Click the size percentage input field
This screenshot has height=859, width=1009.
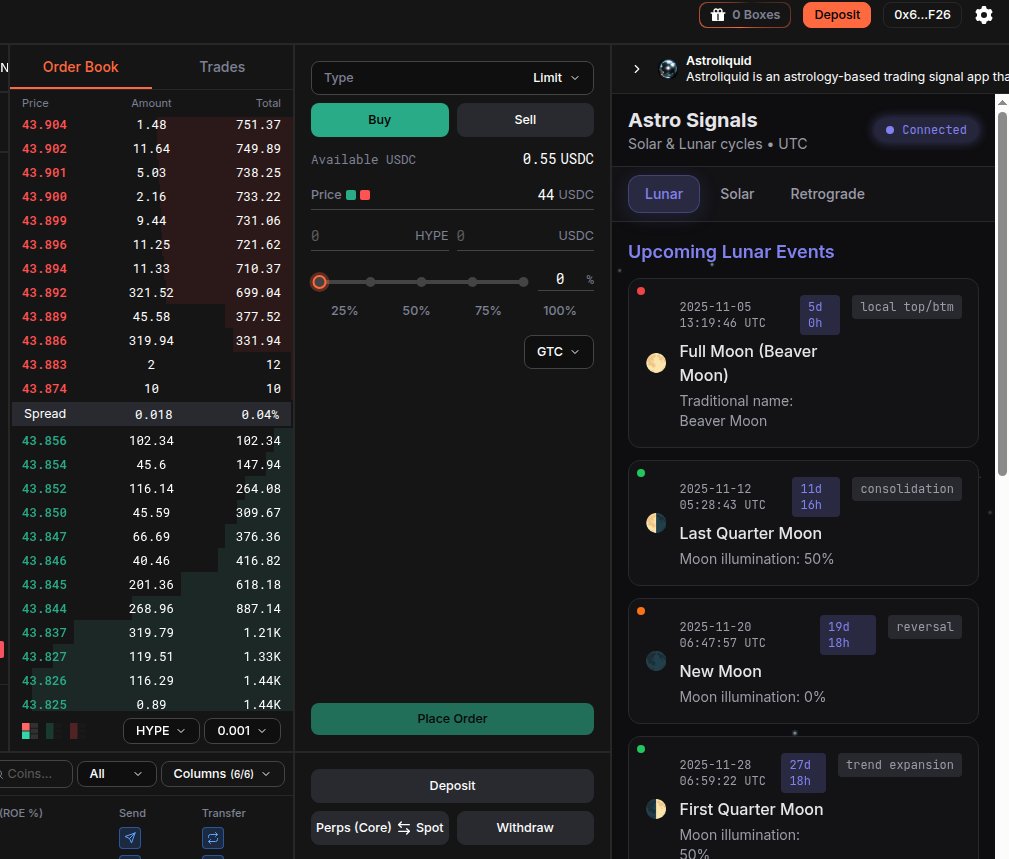coord(566,279)
